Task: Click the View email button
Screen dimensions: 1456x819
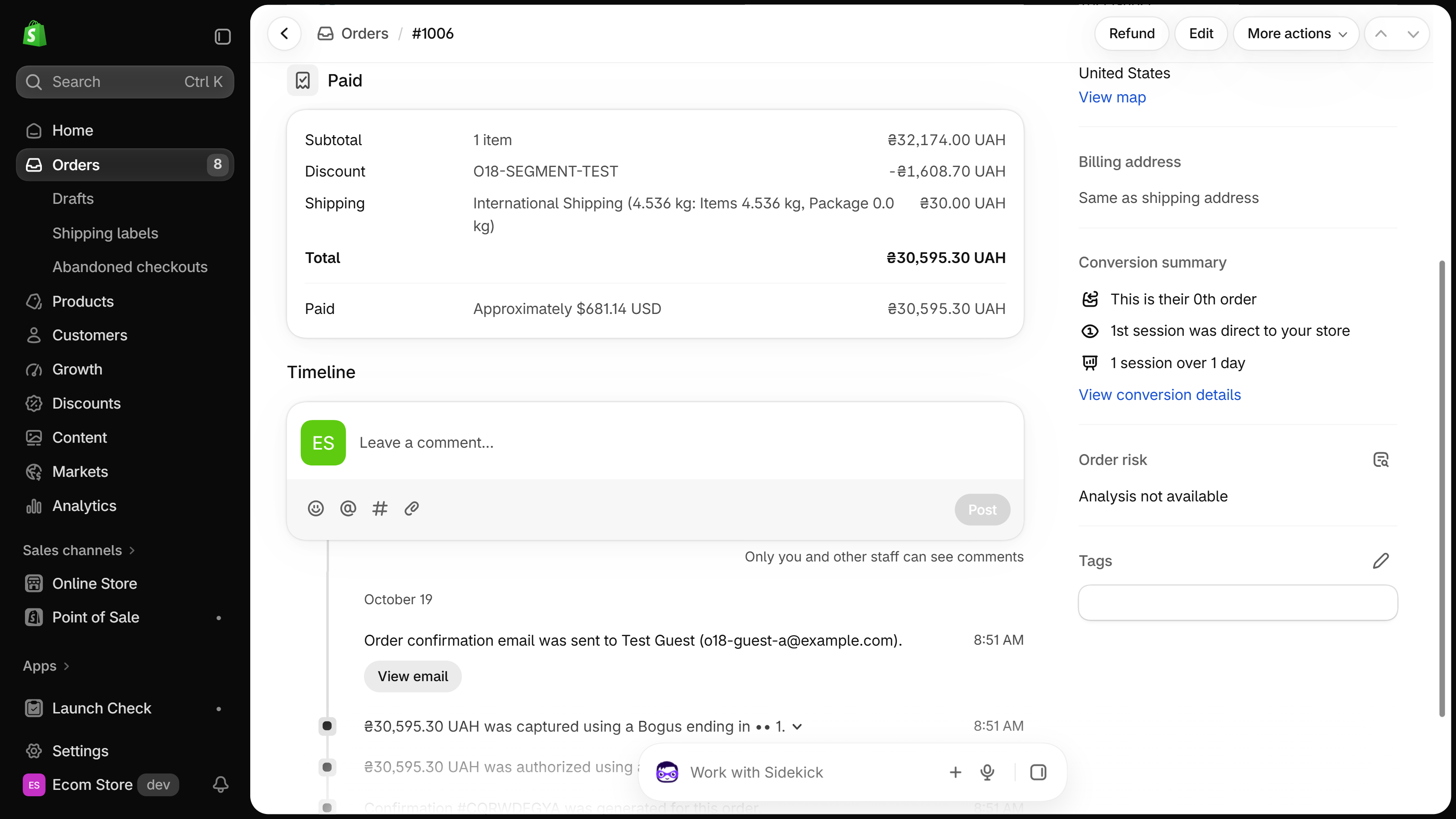Action: [x=413, y=677]
